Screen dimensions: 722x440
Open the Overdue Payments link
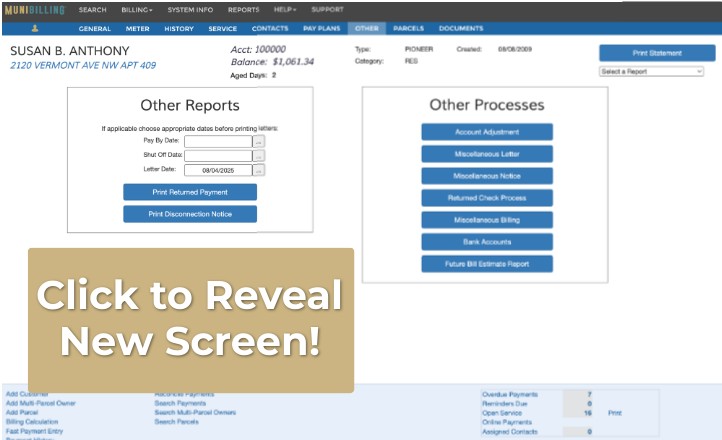coord(510,394)
